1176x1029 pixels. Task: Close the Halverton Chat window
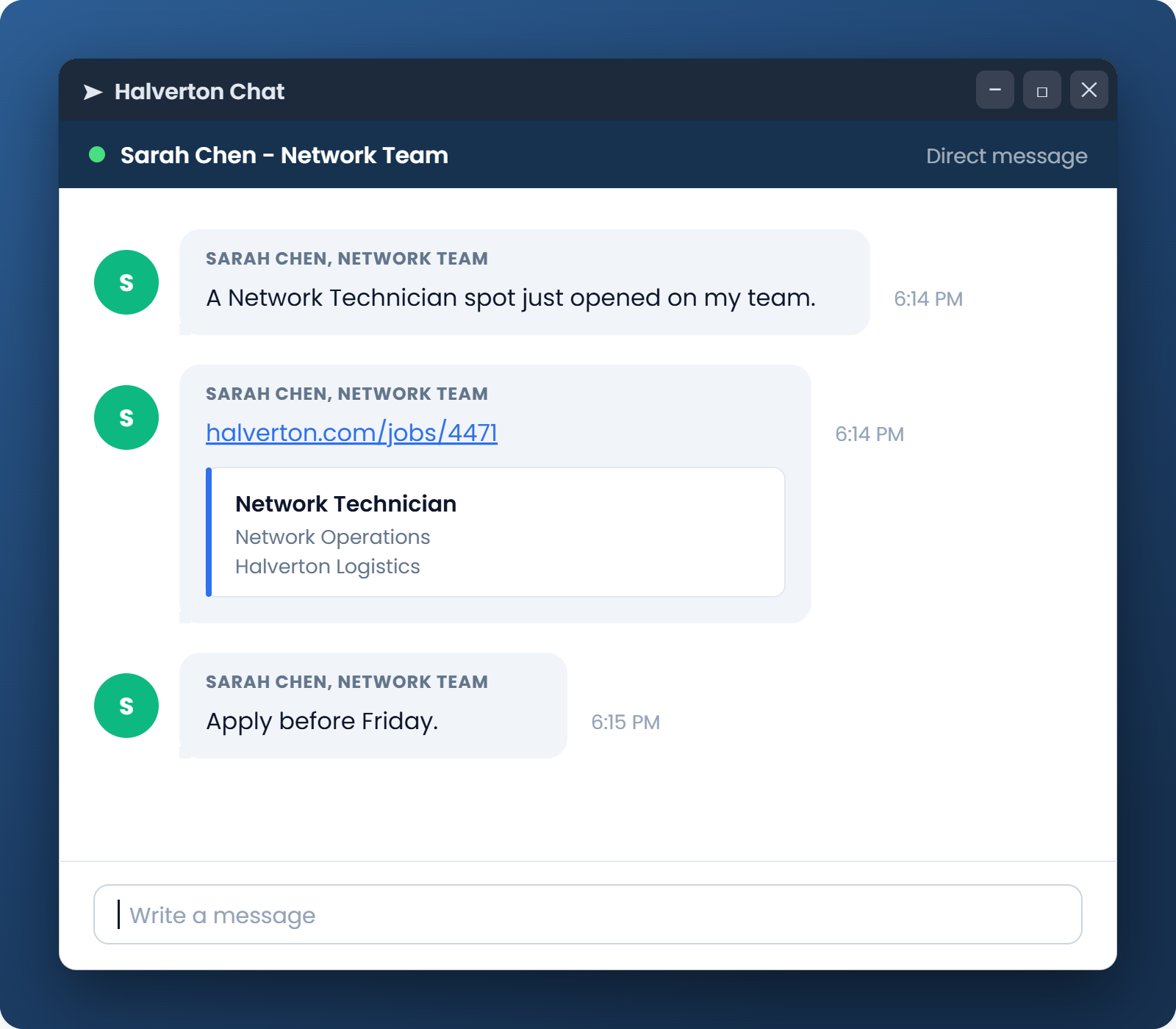pyautogui.click(x=1089, y=90)
